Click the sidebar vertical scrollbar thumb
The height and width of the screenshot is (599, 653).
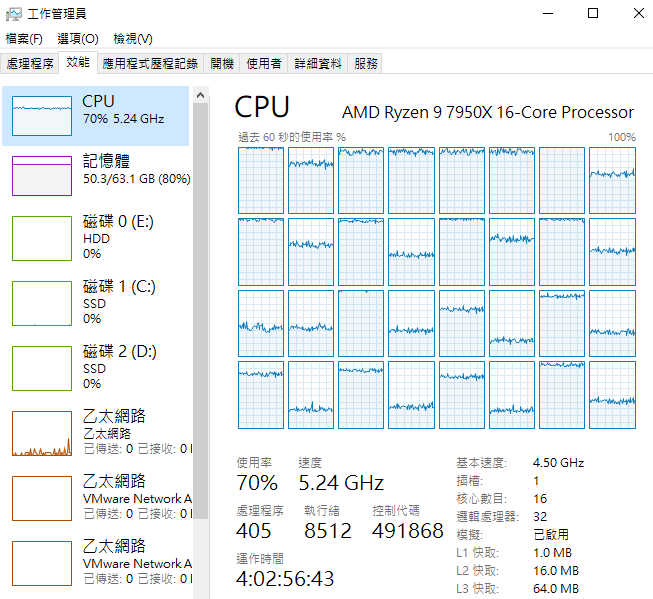pyautogui.click(x=200, y=311)
